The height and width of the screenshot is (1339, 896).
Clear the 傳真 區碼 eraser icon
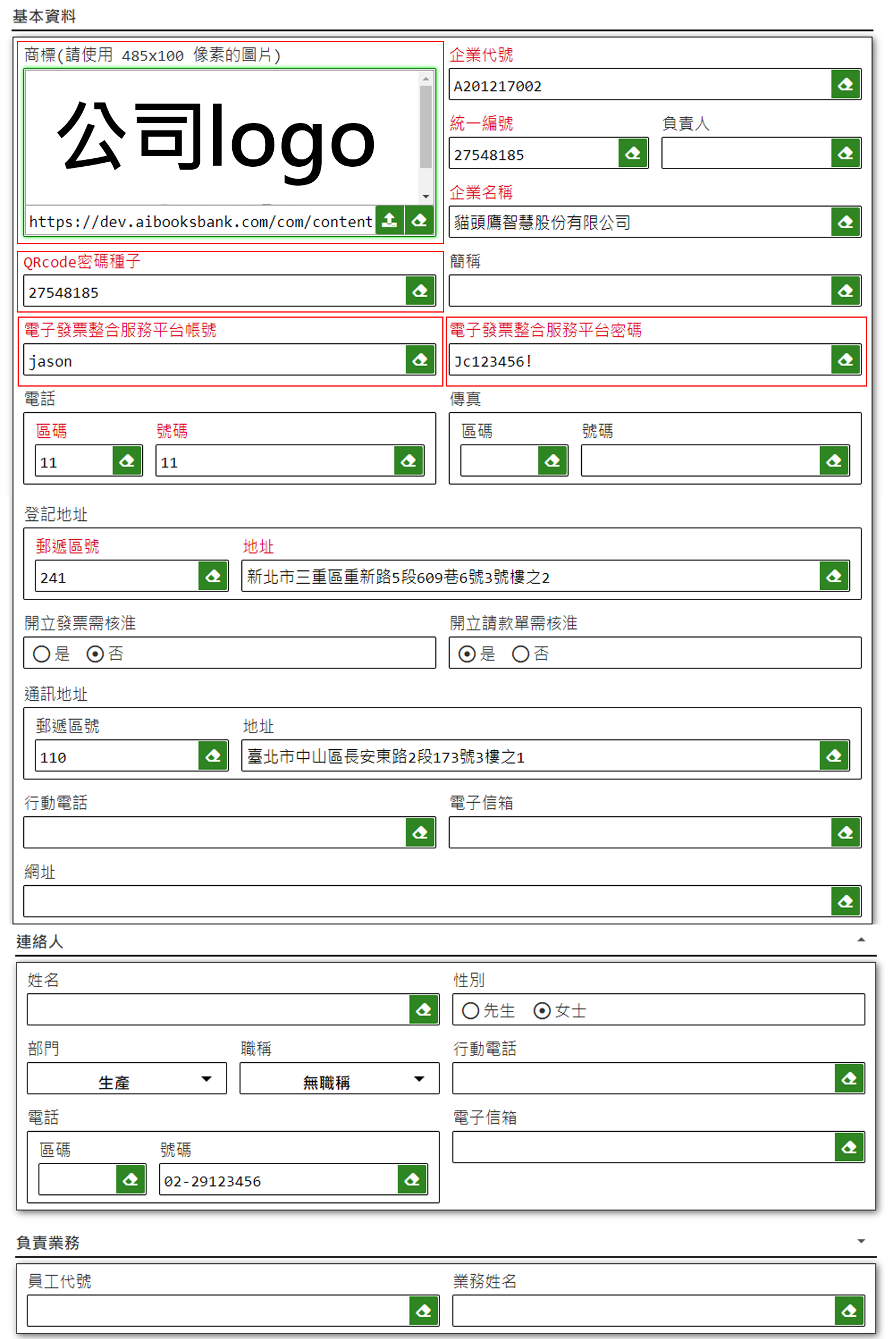[553, 461]
